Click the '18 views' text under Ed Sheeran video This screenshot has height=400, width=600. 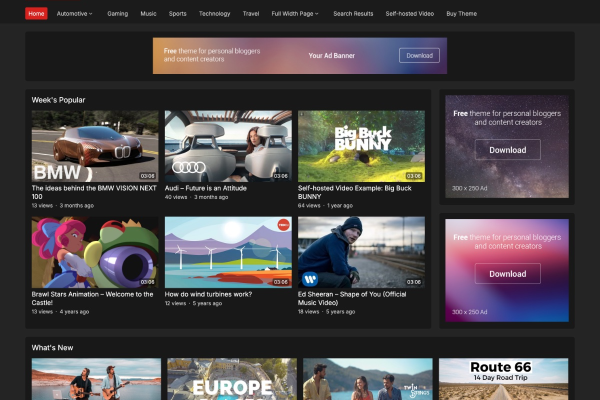308,312
